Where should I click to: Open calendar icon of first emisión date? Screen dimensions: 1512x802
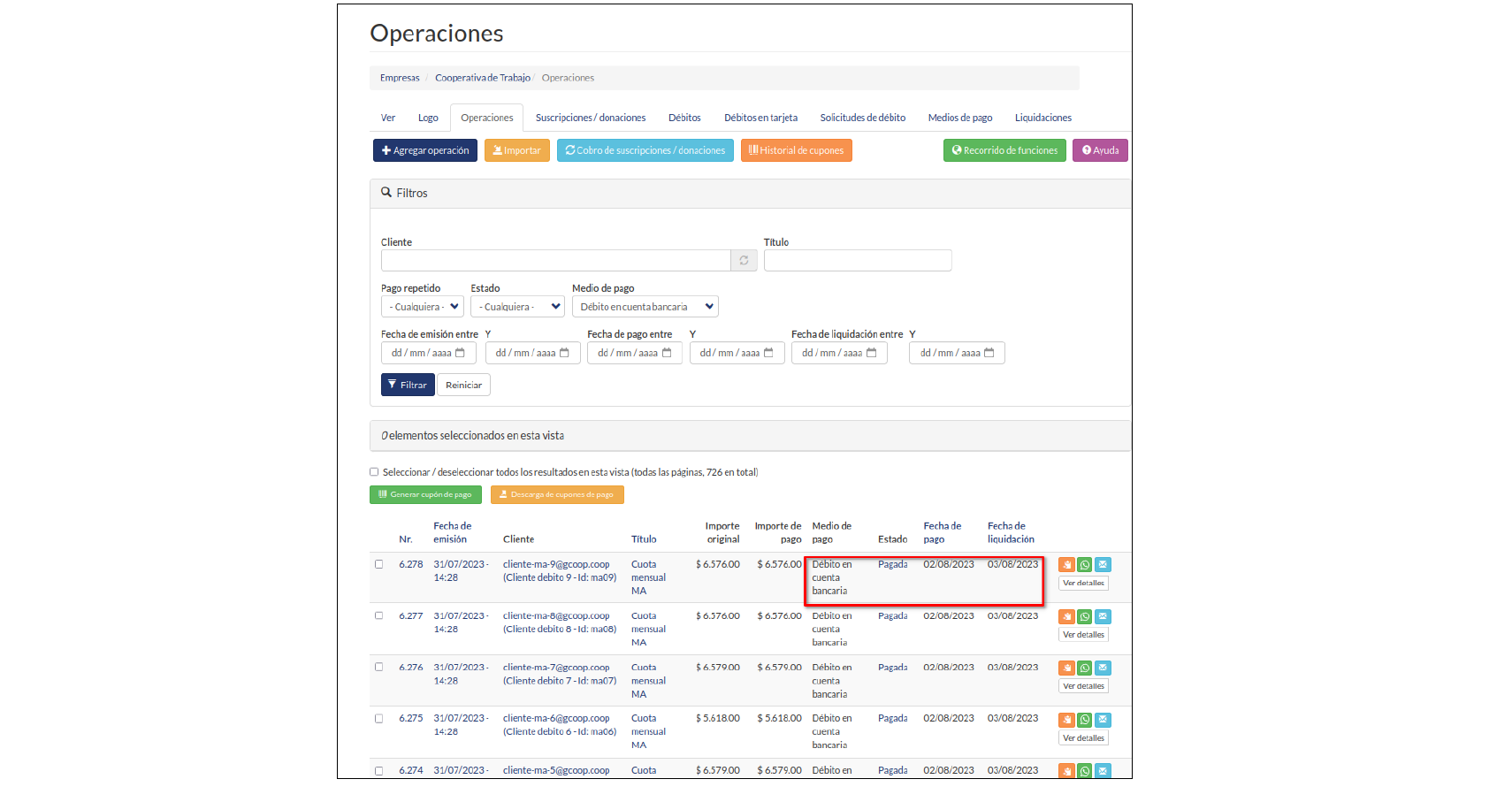tap(460, 353)
